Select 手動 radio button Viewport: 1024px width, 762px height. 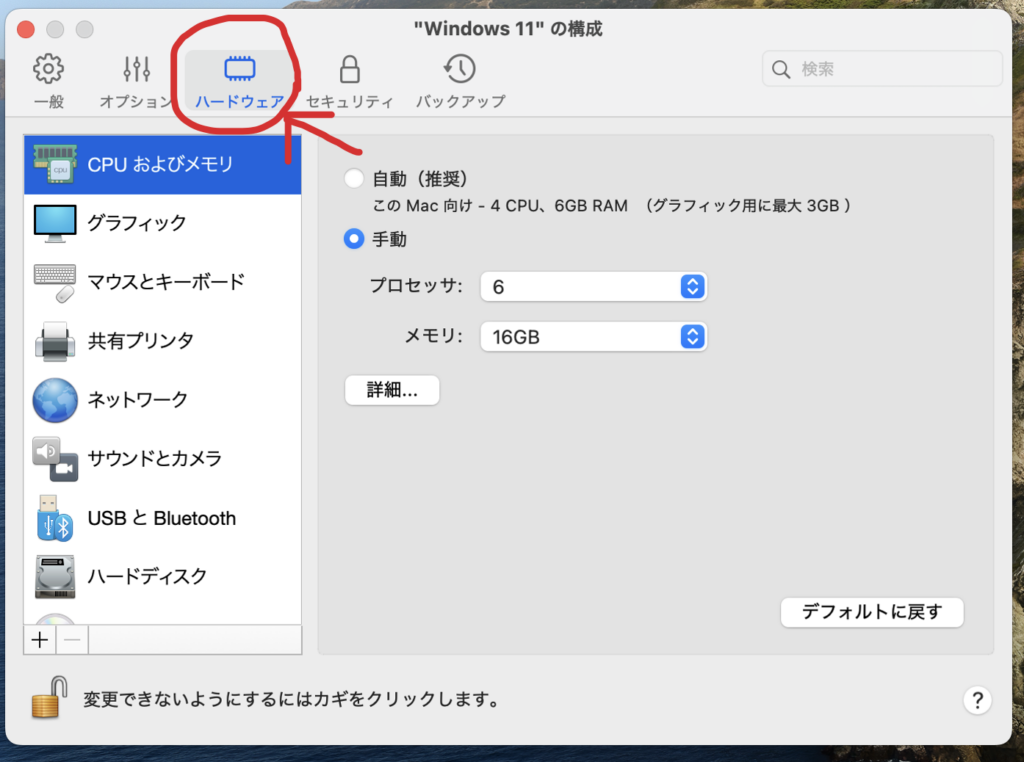tap(353, 239)
